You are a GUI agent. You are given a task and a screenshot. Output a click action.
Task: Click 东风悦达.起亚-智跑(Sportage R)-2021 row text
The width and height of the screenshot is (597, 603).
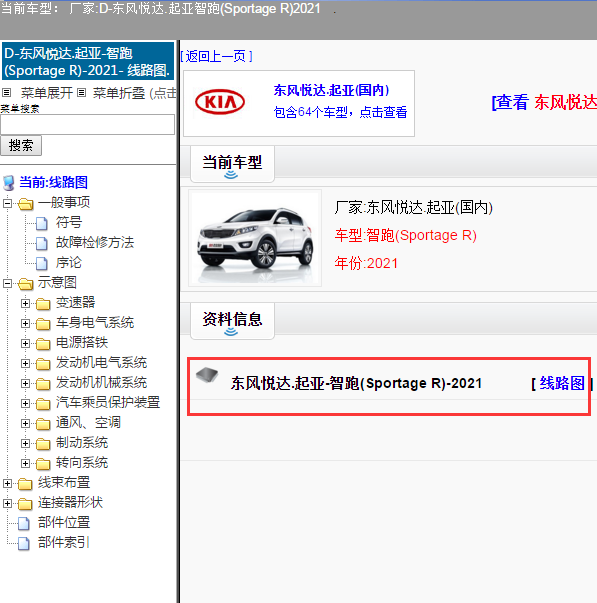click(356, 383)
